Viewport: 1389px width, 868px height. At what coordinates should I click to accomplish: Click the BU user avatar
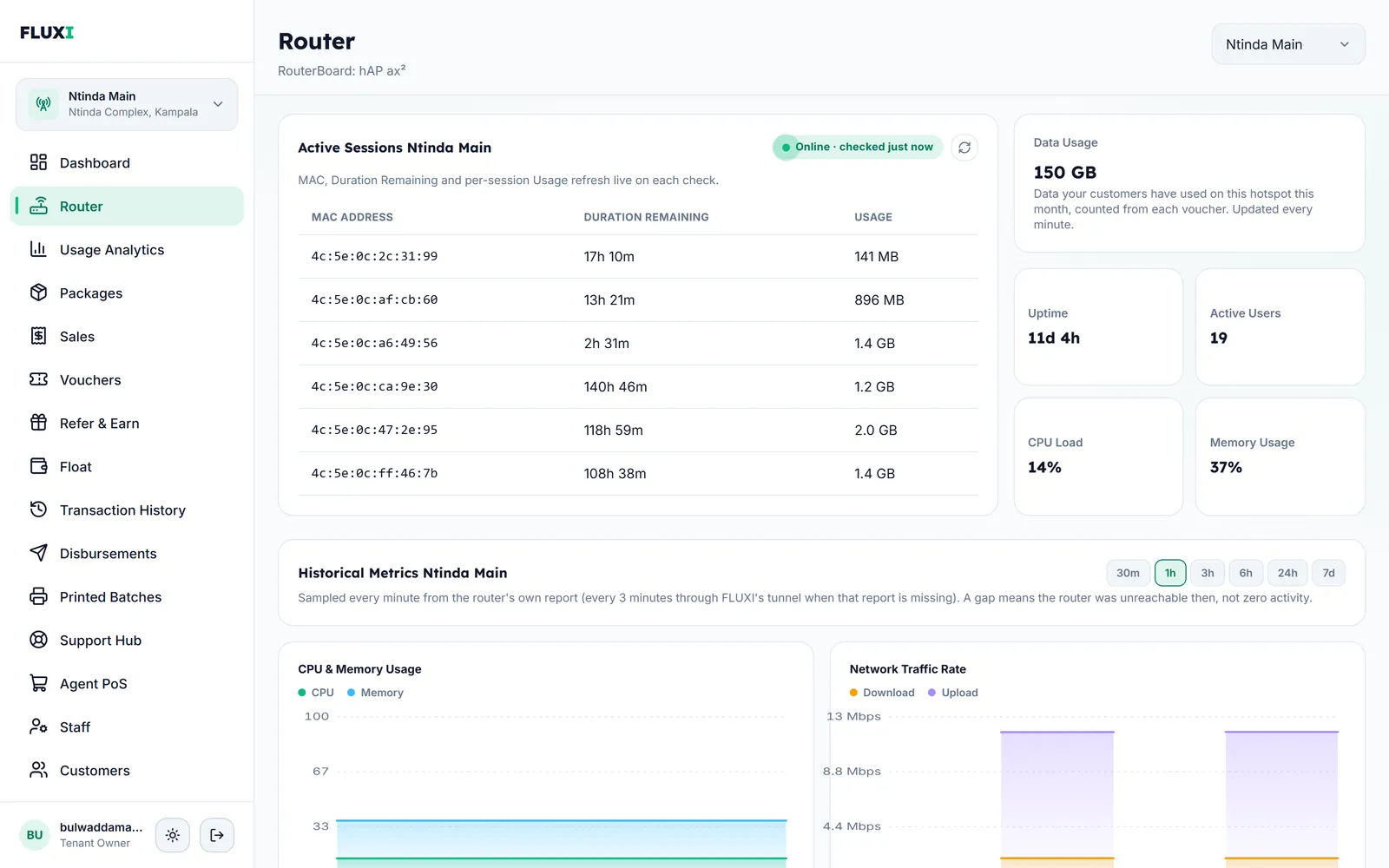(x=35, y=835)
